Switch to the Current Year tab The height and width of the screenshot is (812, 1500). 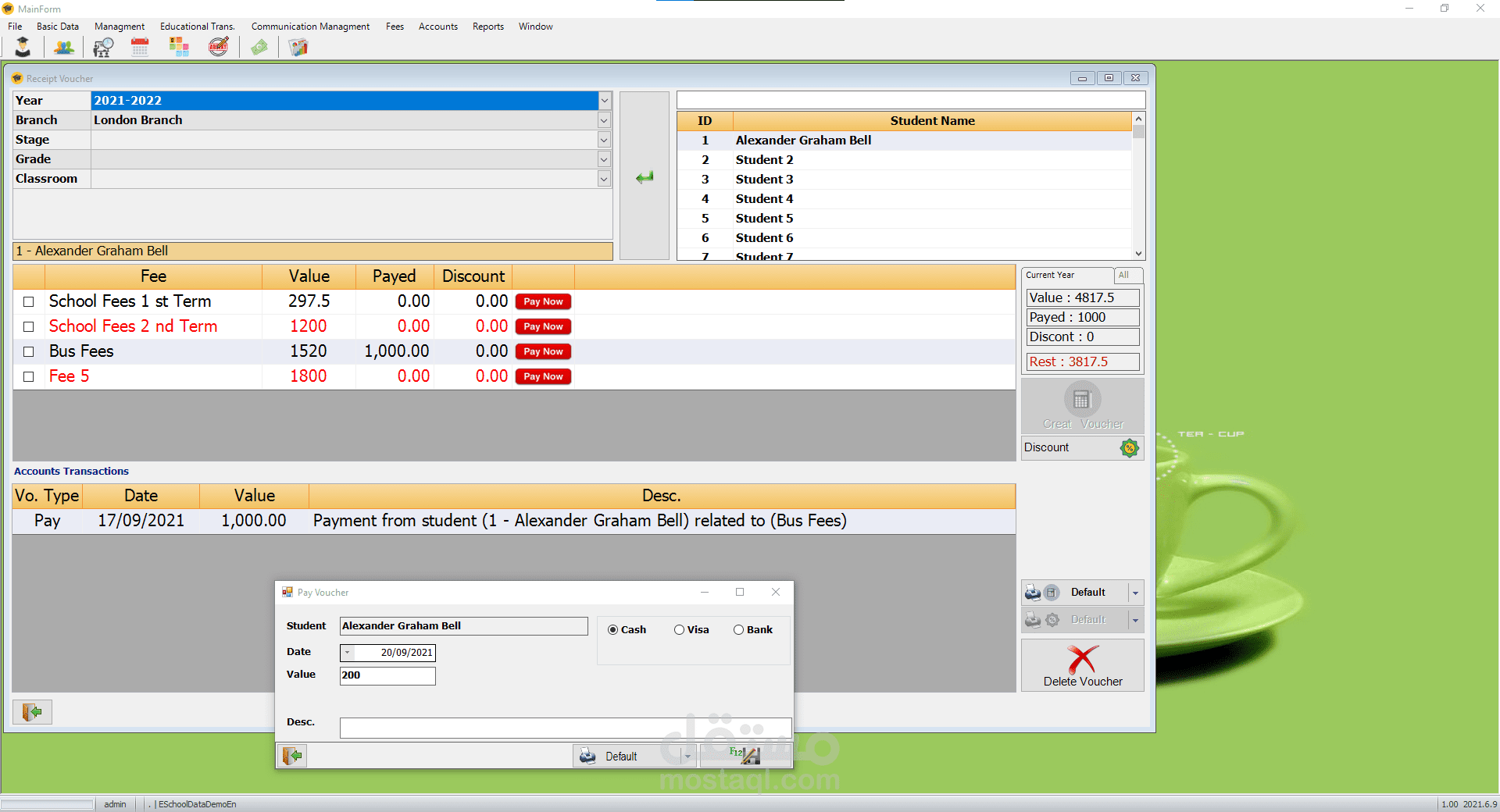click(x=1067, y=276)
